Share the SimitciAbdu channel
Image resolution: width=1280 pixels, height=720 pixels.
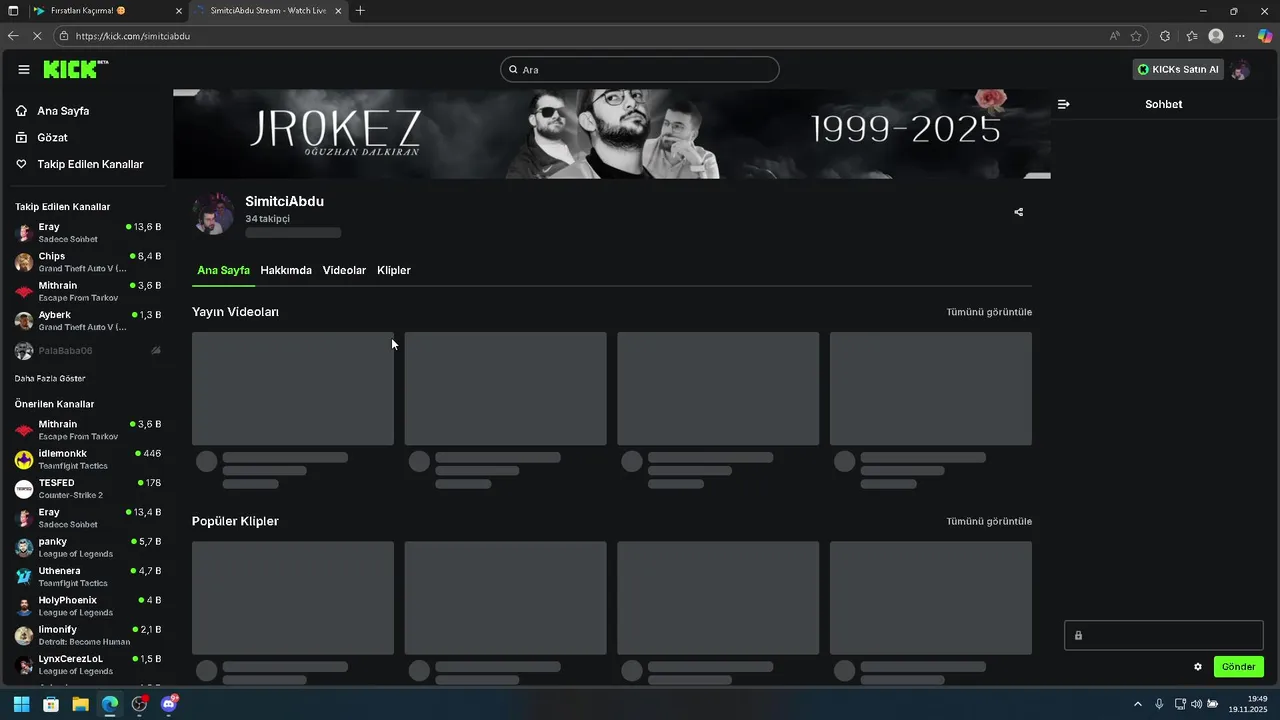coord(1018,212)
